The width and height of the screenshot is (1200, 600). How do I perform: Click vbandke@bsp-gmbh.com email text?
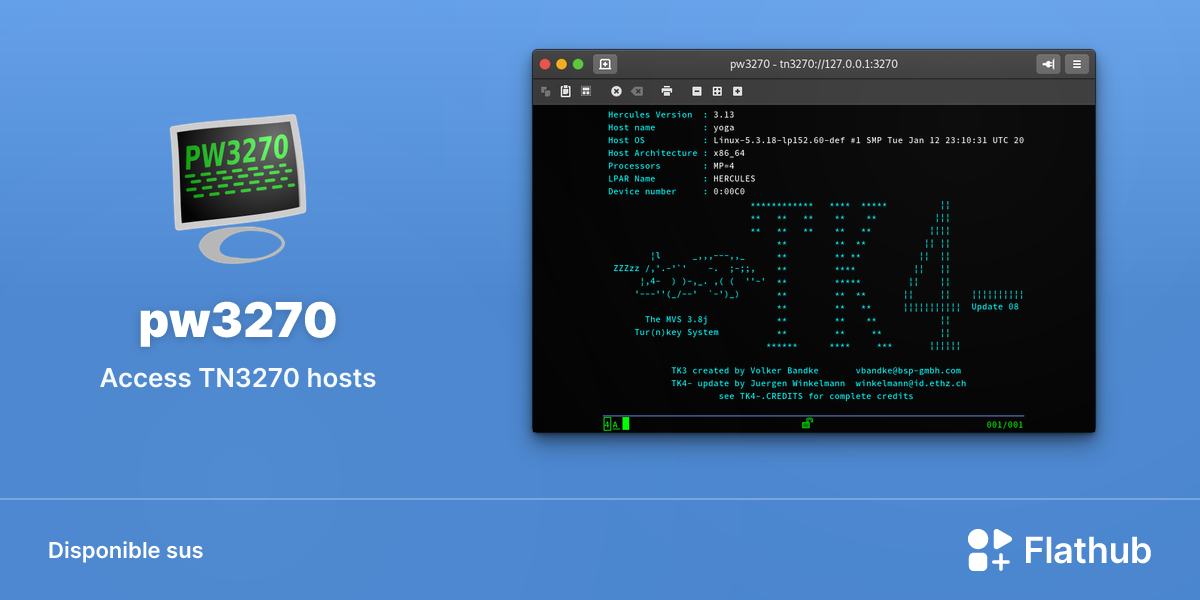pyautogui.click(x=908, y=370)
